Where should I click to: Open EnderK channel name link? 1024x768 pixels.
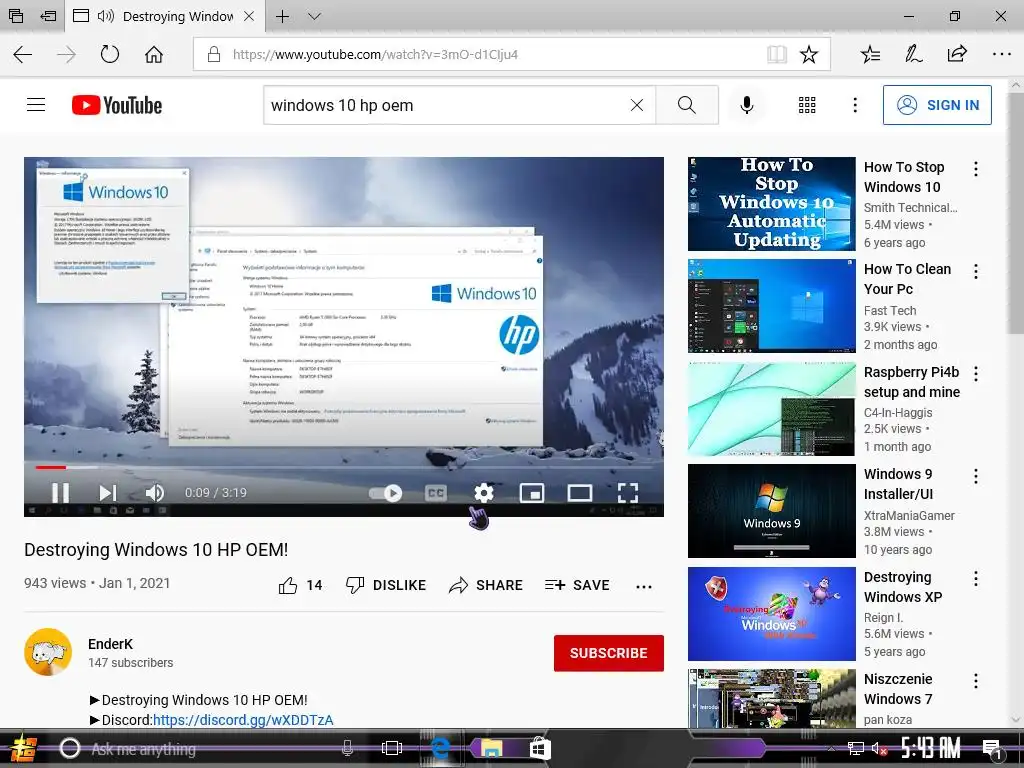(x=110, y=644)
